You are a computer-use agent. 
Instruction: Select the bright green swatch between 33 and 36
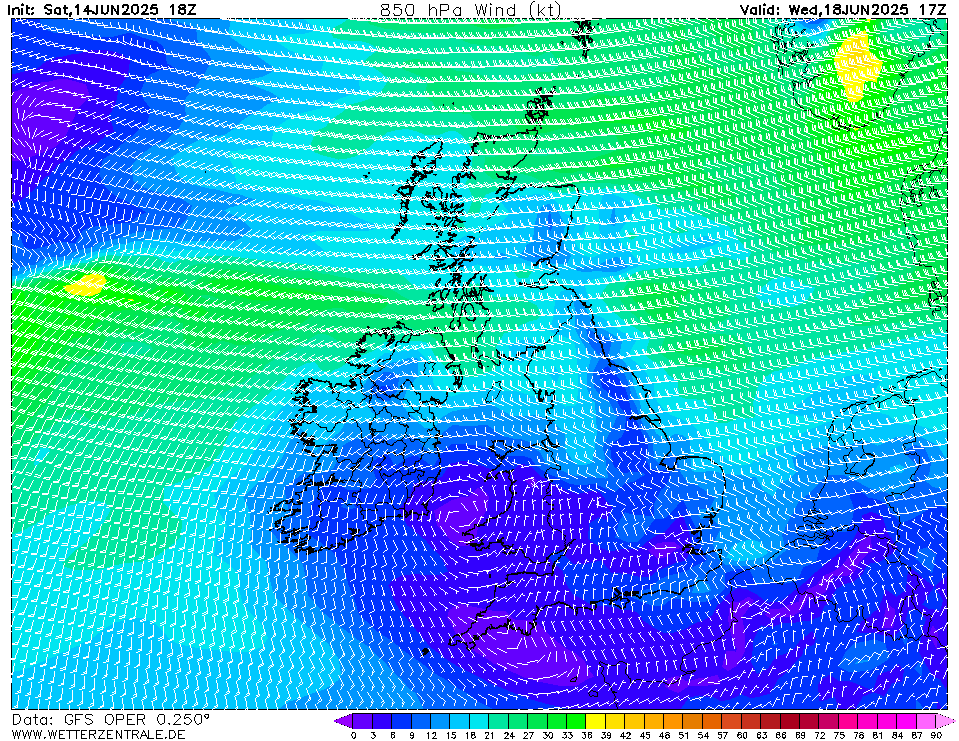577,721
